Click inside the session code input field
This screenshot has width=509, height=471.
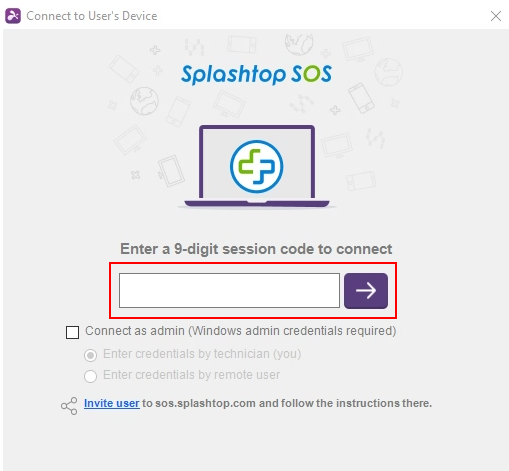(x=229, y=290)
